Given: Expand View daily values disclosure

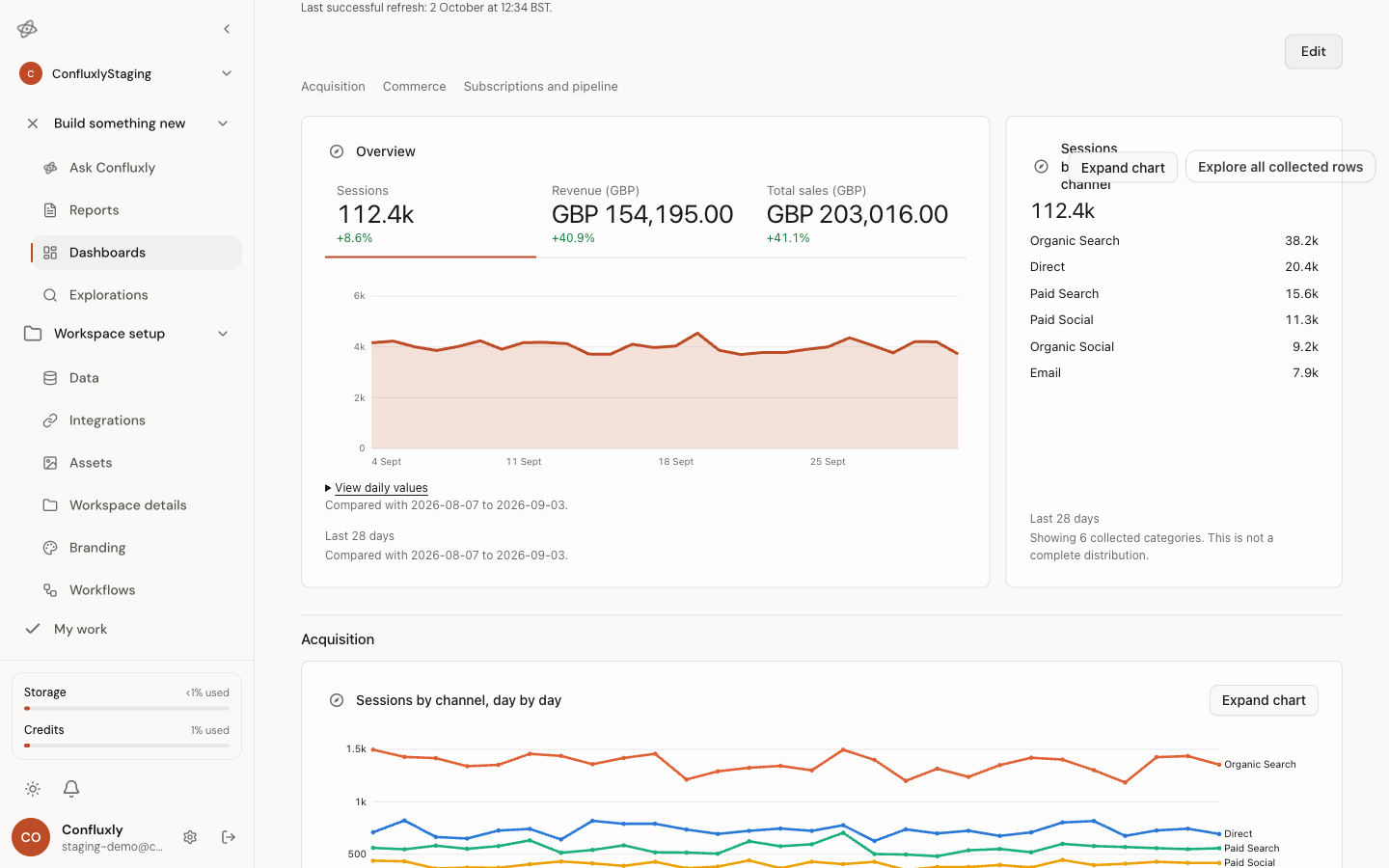Looking at the screenshot, I should [x=377, y=488].
